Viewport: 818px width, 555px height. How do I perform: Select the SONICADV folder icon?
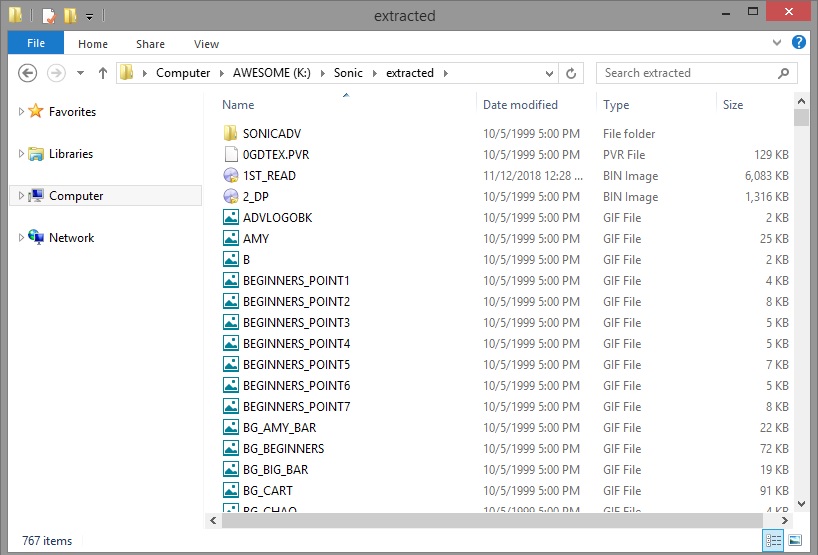[x=230, y=134]
